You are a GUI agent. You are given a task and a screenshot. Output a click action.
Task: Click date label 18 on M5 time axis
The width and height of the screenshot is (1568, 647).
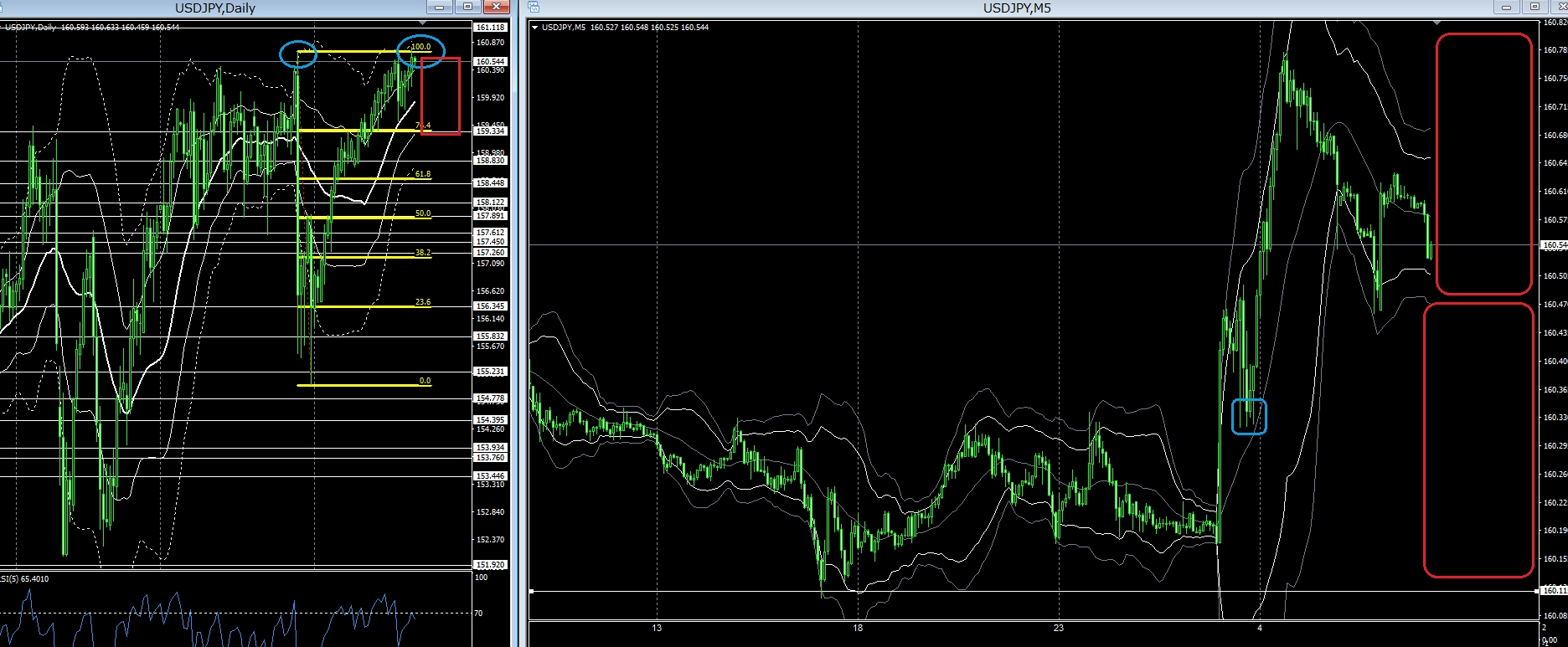point(858,628)
